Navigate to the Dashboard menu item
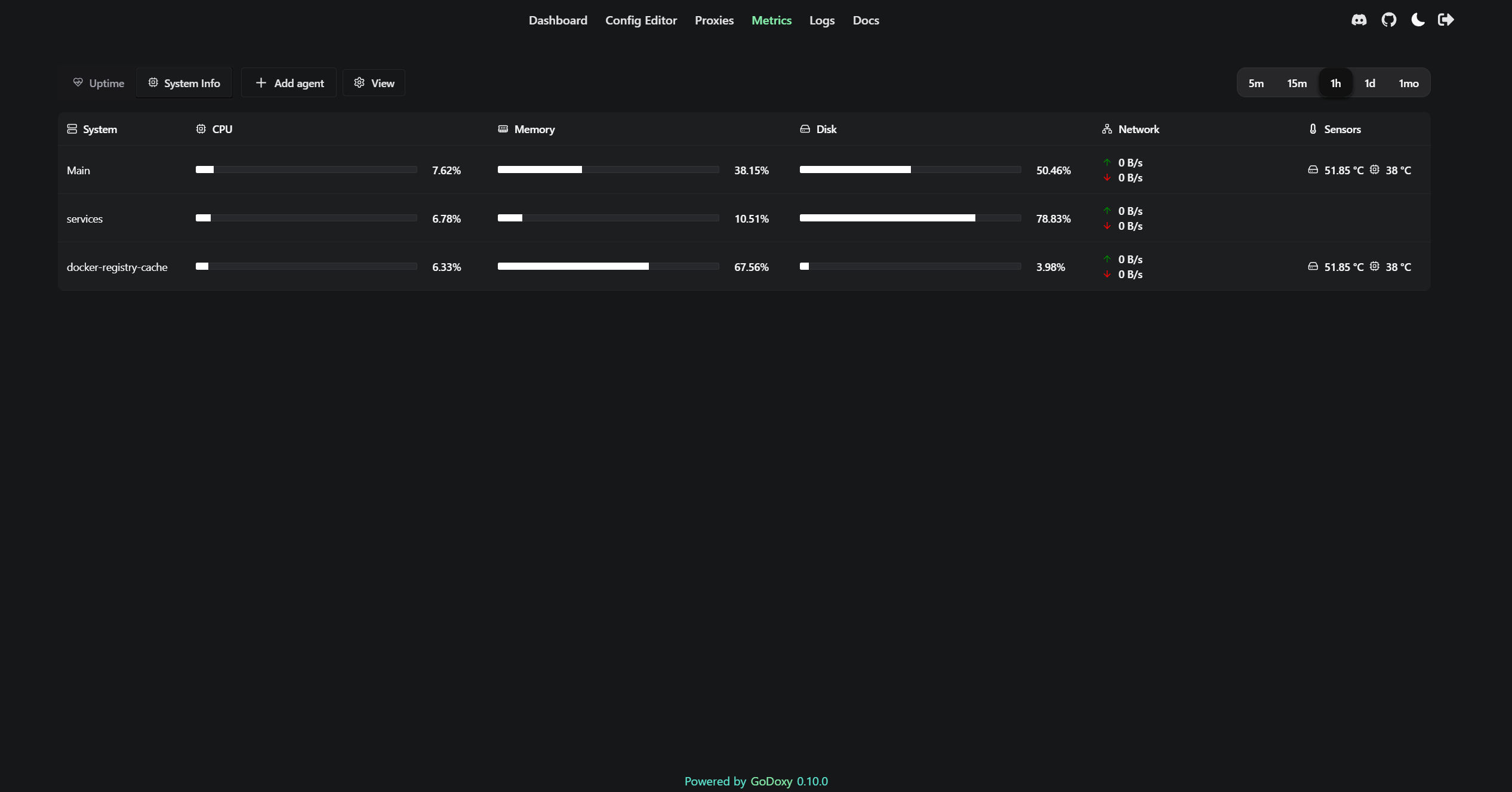 (558, 20)
